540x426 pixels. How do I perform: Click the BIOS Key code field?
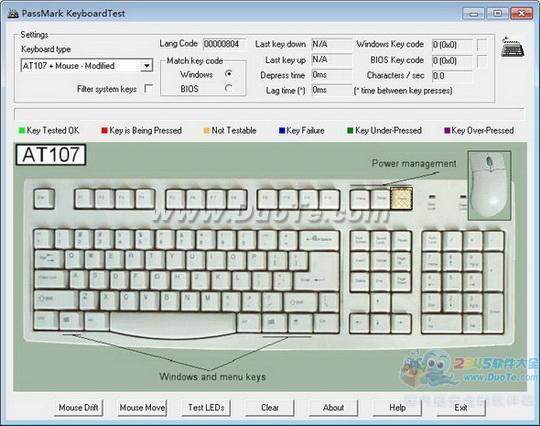452,61
